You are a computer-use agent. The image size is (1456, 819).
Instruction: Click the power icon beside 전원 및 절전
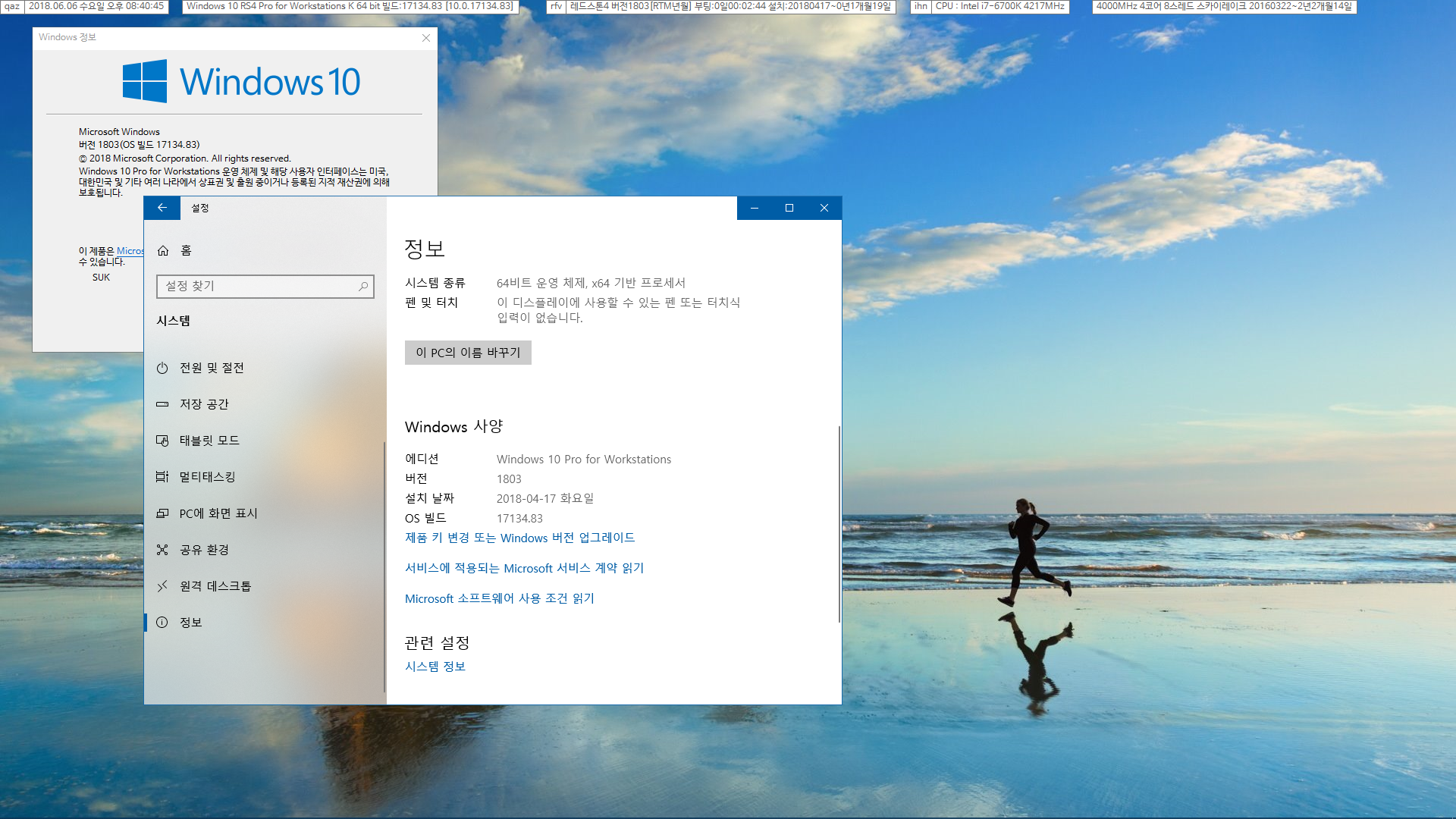pos(162,368)
